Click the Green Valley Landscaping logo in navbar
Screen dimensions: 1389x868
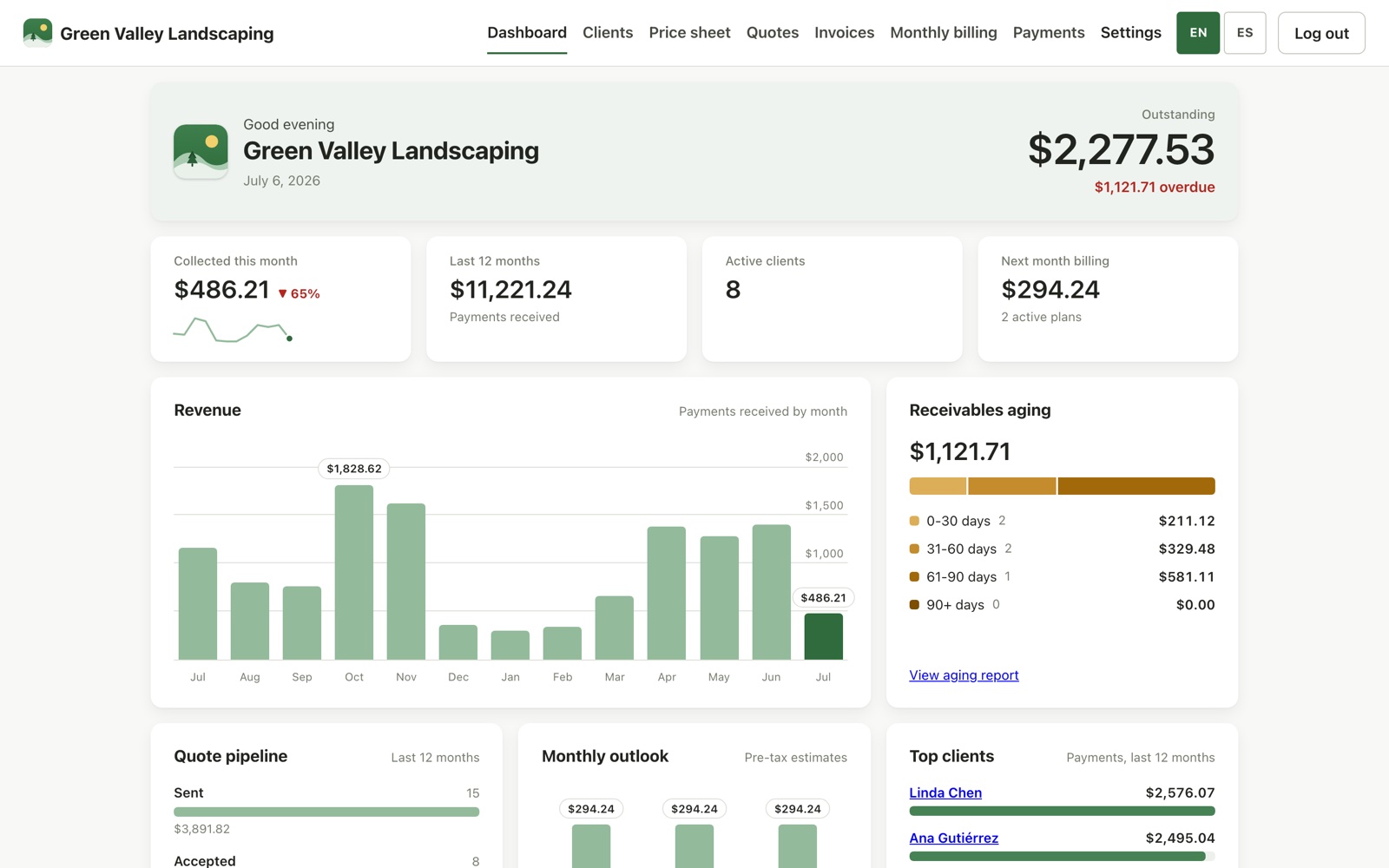pos(37,33)
